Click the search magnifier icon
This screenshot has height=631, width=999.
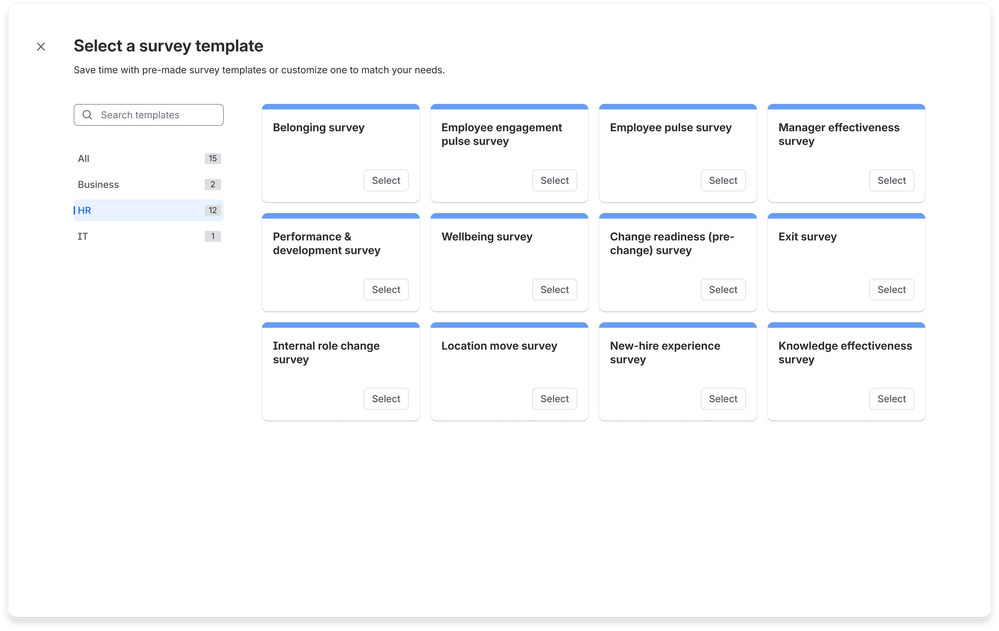click(x=88, y=114)
